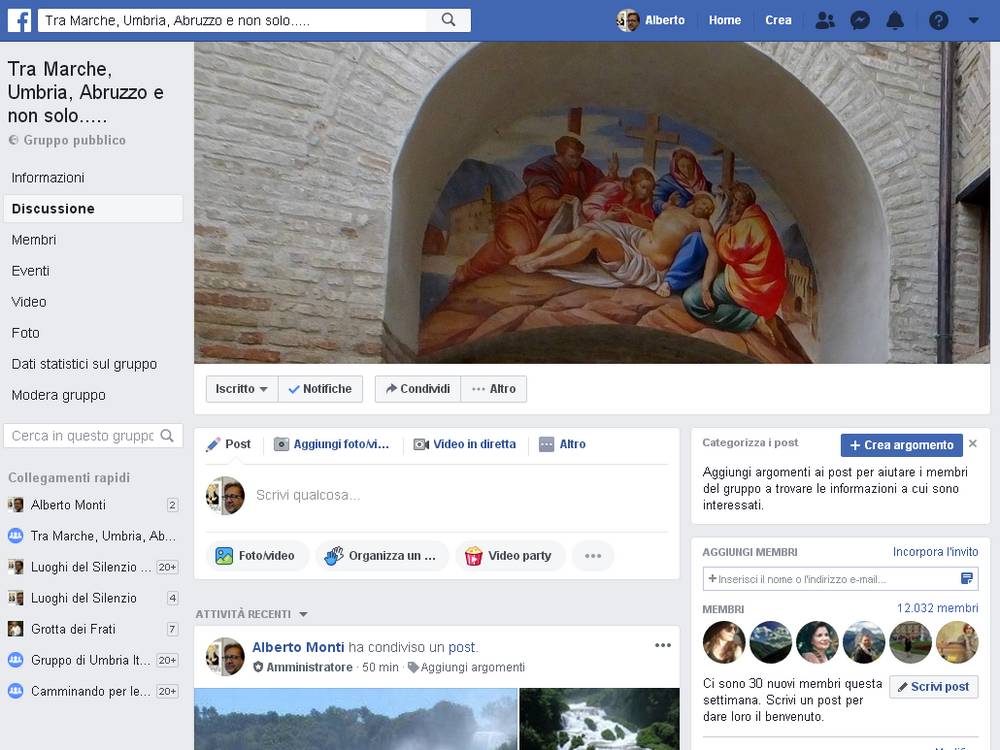
Task: Open Camminando per le... quick link
Action: point(93,691)
